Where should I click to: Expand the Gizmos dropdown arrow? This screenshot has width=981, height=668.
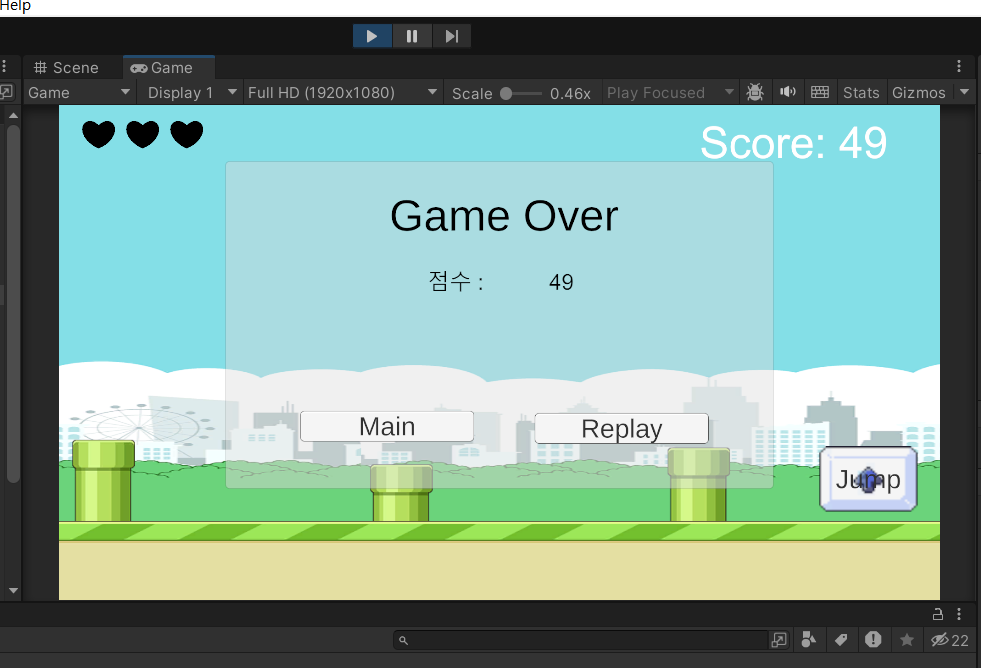[964, 93]
